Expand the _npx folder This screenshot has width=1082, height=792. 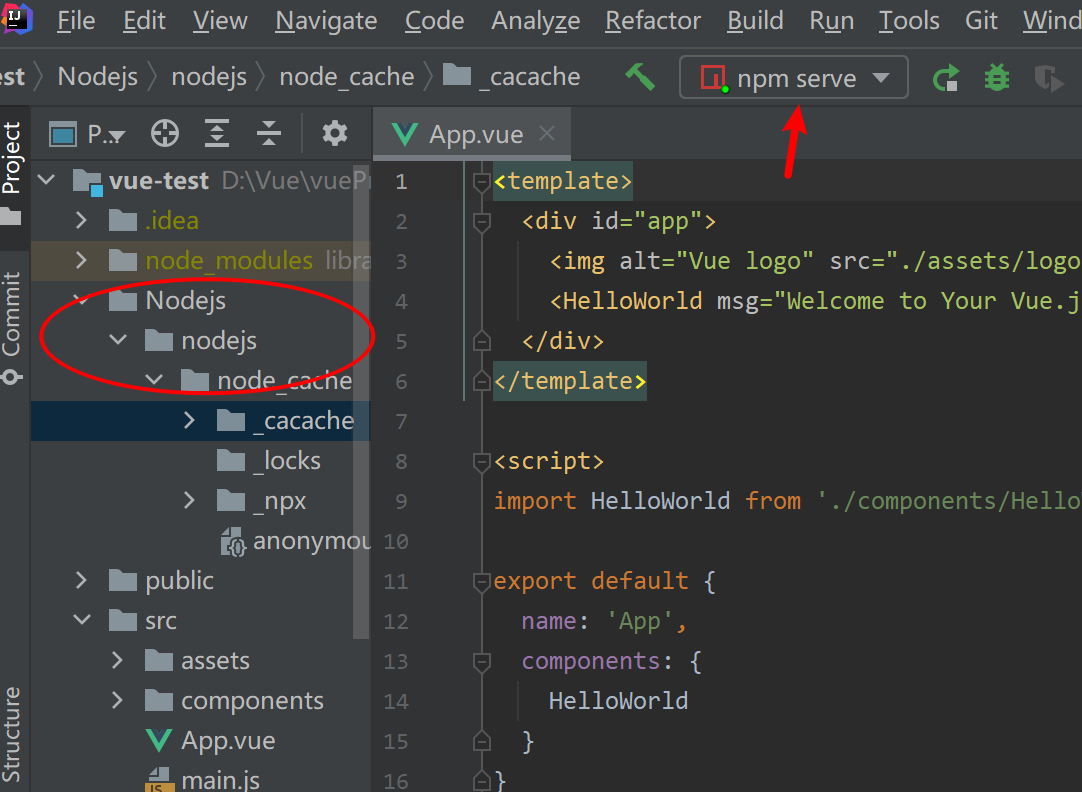click(x=189, y=500)
